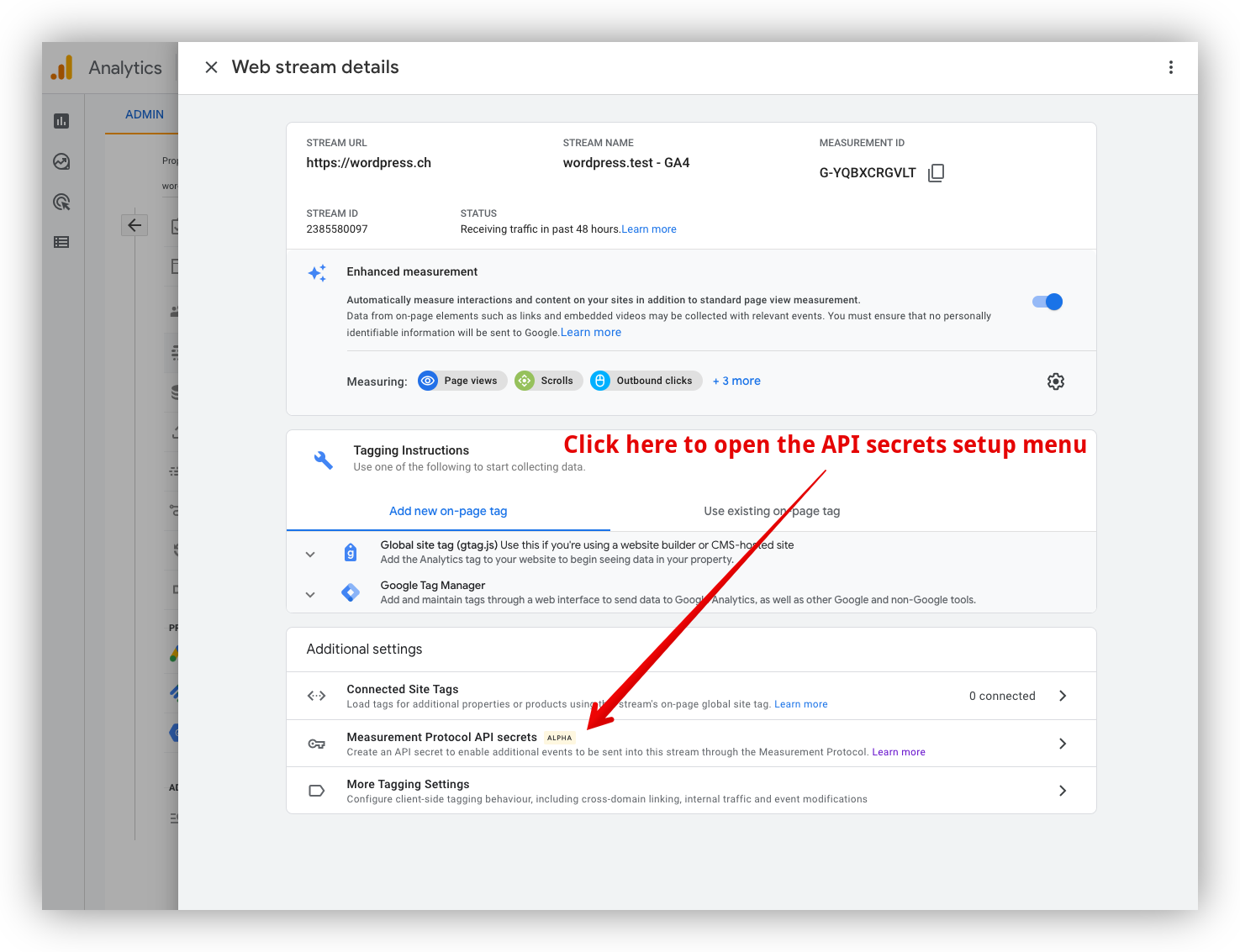
Task: Expand the Google Tag Manager section
Action: (310, 594)
